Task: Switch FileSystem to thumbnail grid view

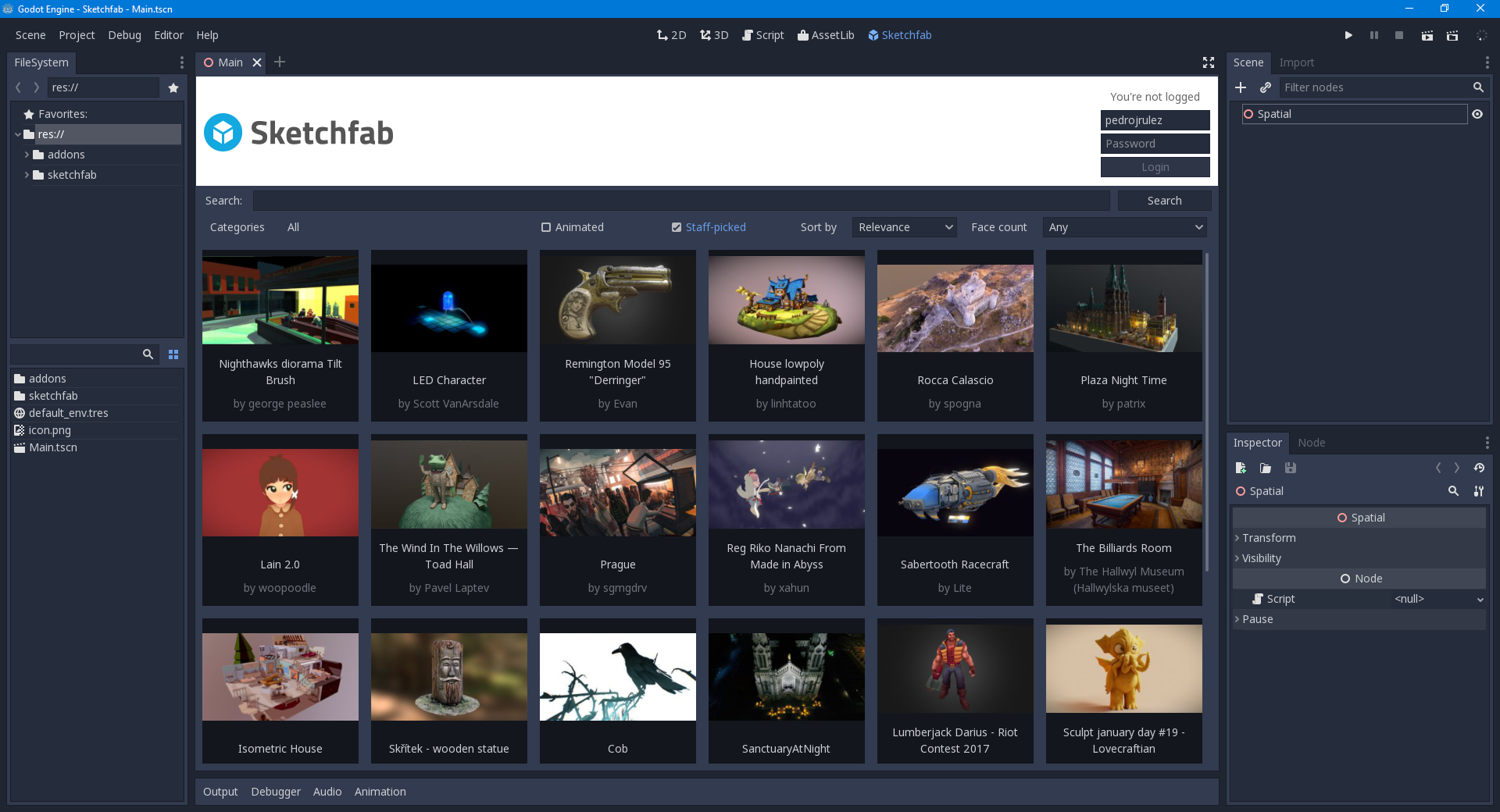Action: point(173,354)
